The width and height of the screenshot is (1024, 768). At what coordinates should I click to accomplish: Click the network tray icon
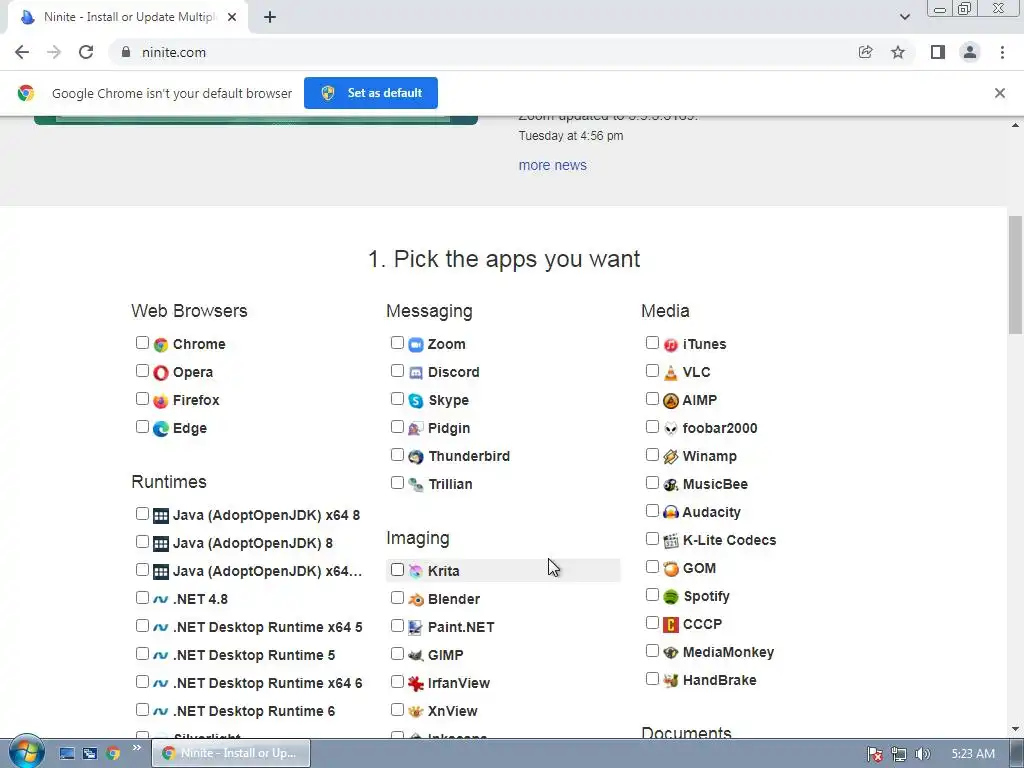pyautogui.click(x=899, y=754)
